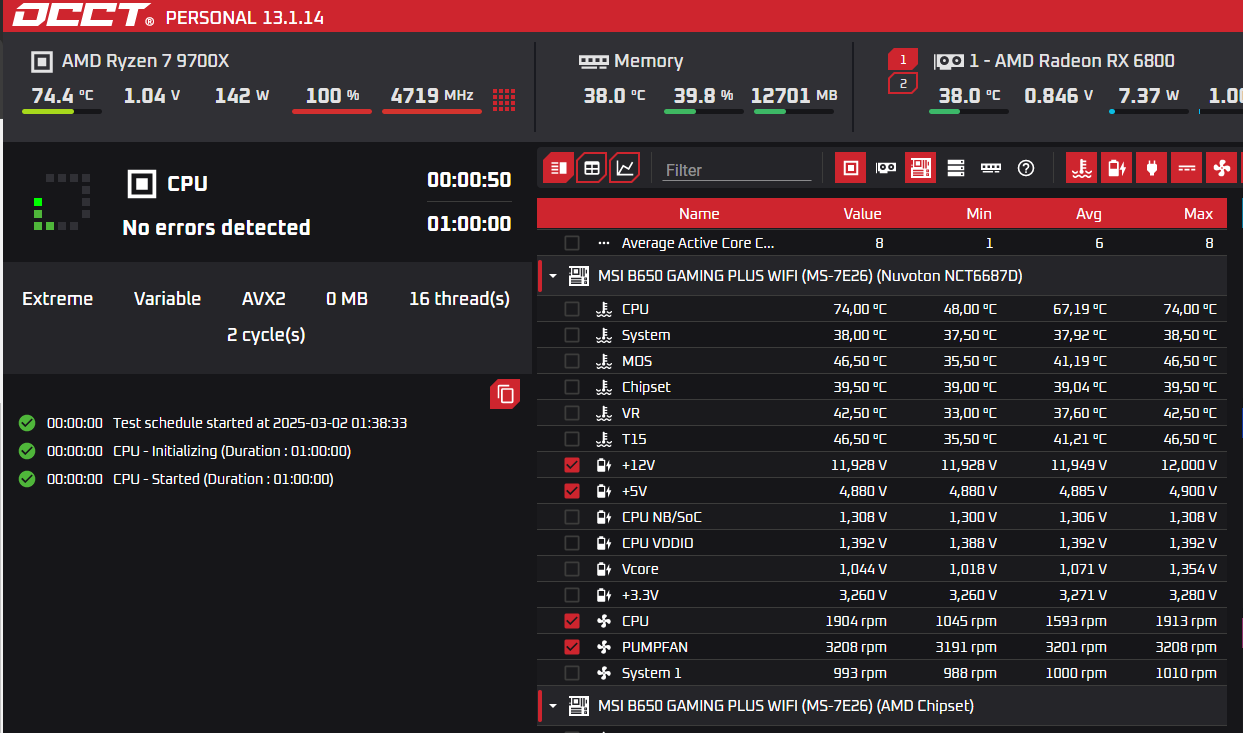Click the CPU temperature 74.4 °C progress bar

[61, 112]
